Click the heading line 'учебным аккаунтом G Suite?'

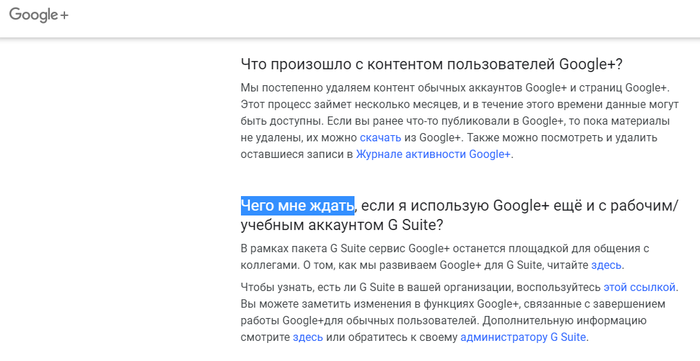coord(342,225)
